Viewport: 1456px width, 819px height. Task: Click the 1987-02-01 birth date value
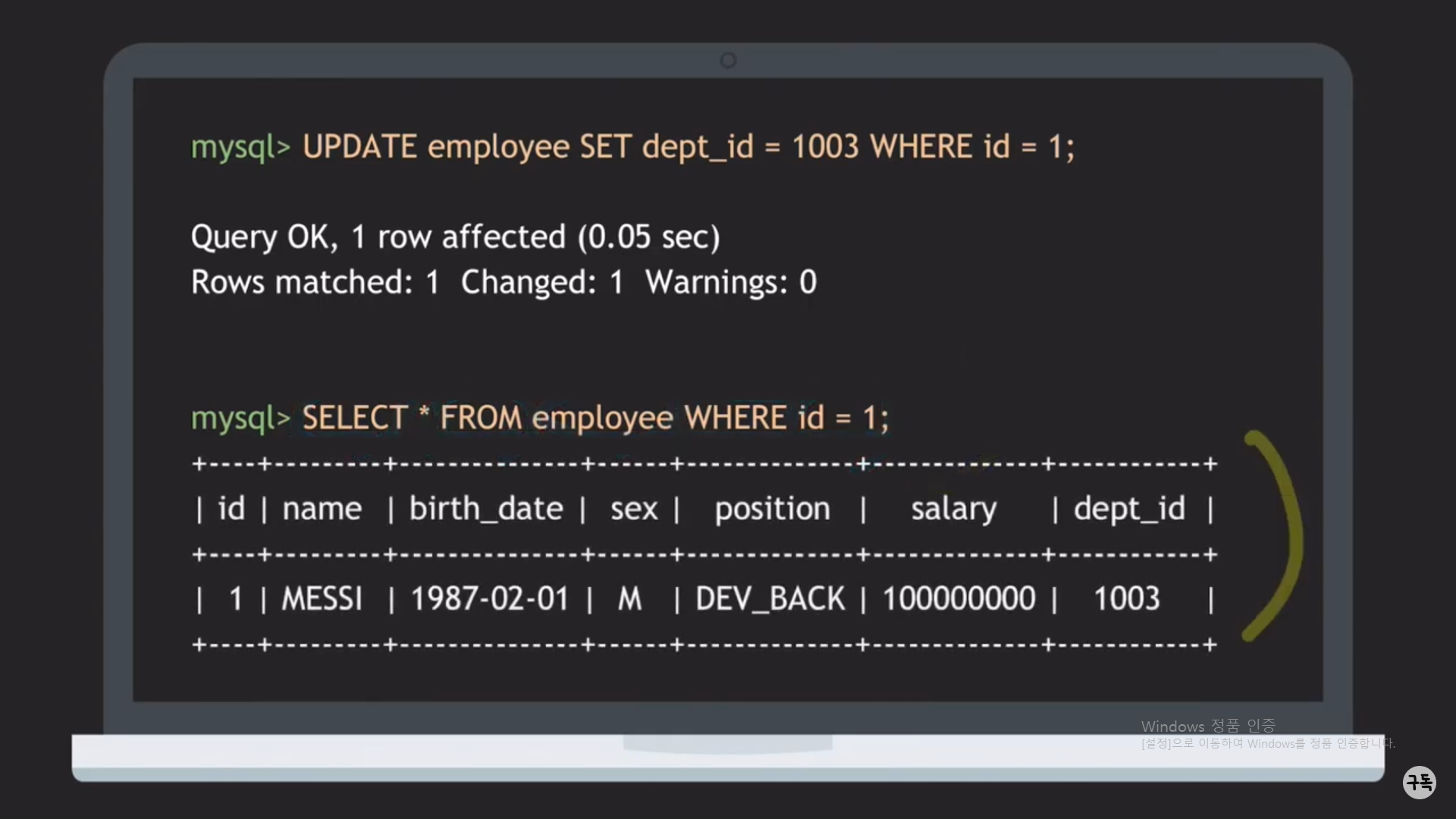[x=489, y=599]
